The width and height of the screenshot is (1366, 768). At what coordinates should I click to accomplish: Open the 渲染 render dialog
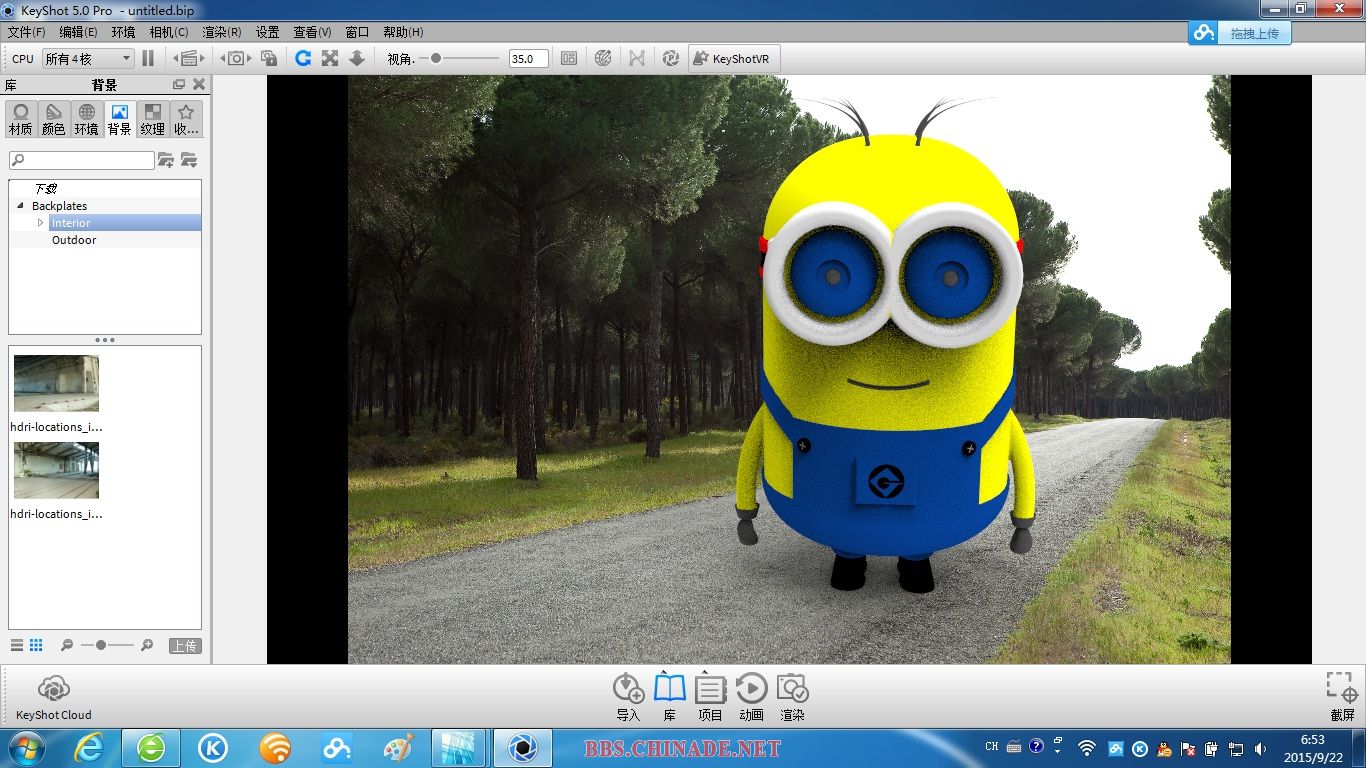(792, 697)
